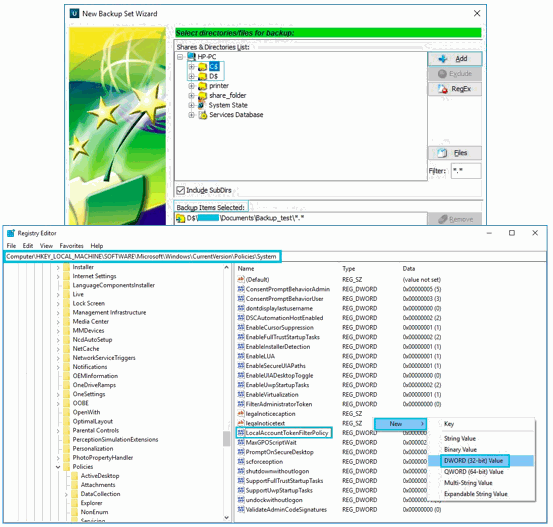
Task: Click the share_folder icon
Action: (202, 95)
